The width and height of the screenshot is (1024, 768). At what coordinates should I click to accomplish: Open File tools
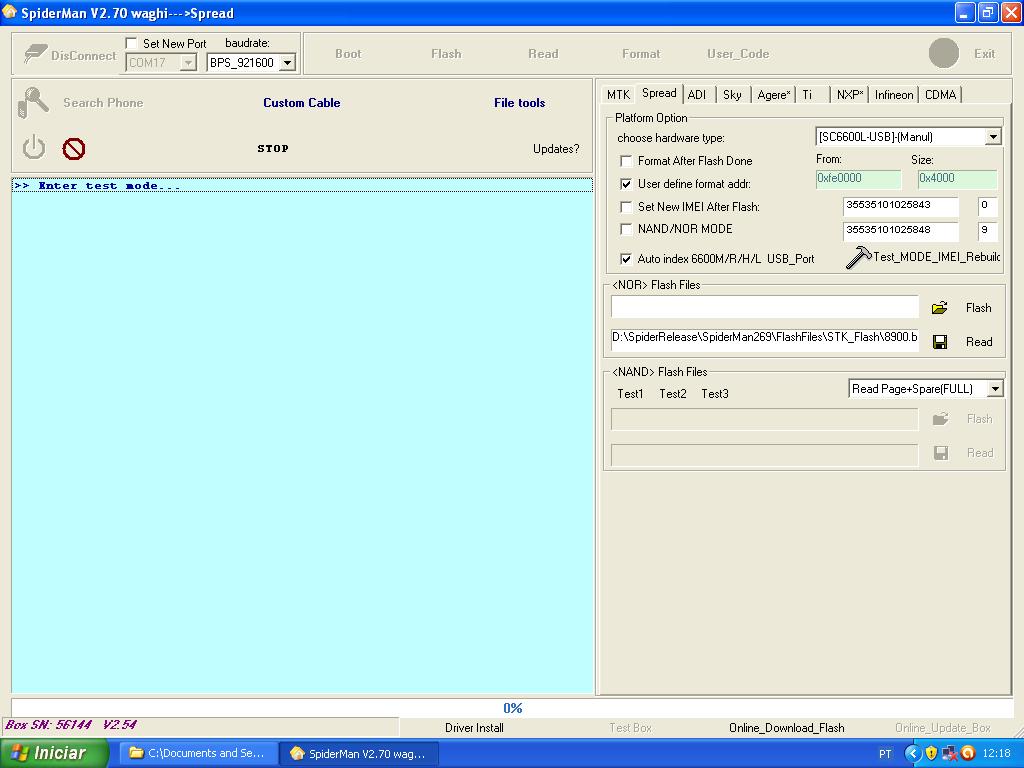click(x=519, y=103)
